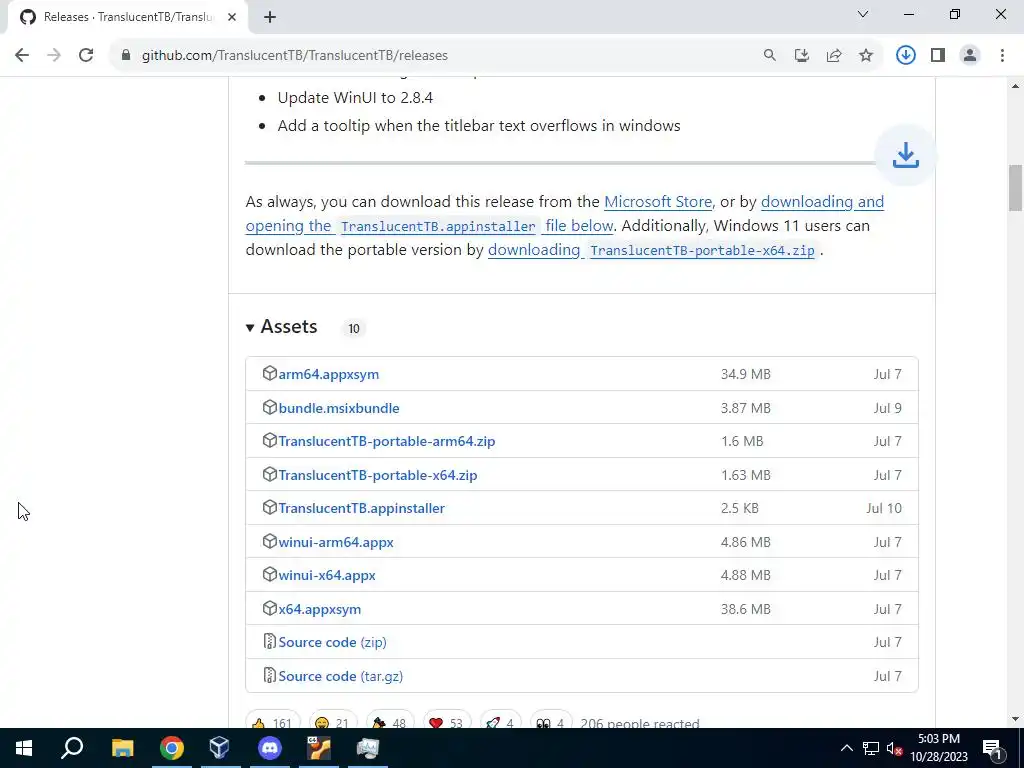Screen dimensions: 1024x768
Task: Click package icon beside arm64.appxsym
Action: tap(270, 374)
